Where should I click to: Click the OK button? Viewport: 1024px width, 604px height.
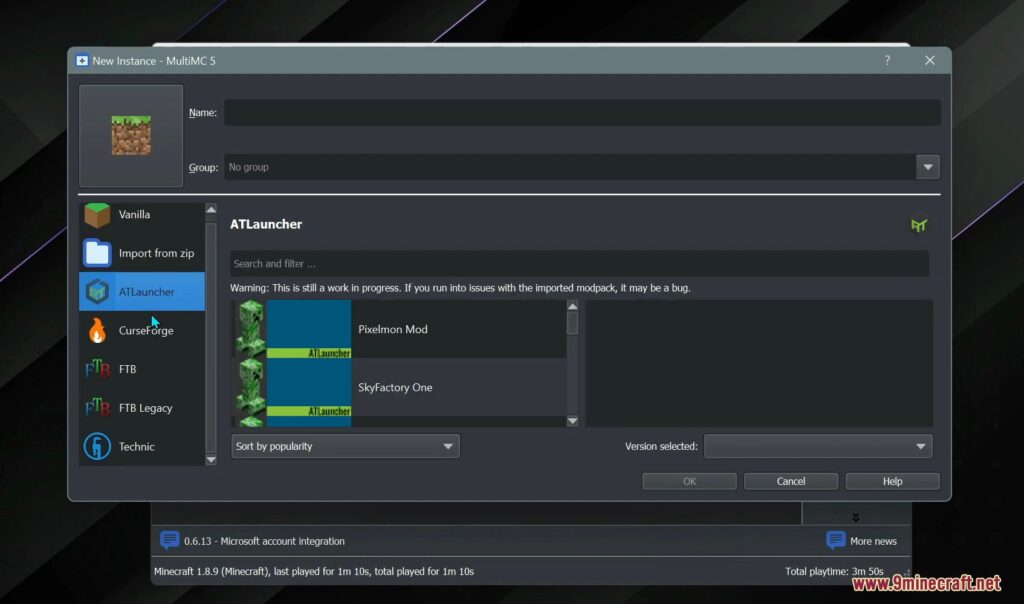coord(689,481)
